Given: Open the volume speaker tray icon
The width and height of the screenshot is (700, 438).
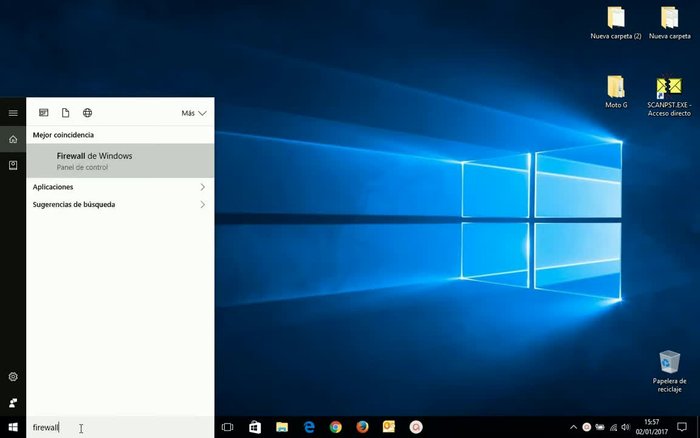Looking at the screenshot, I should 626,427.
